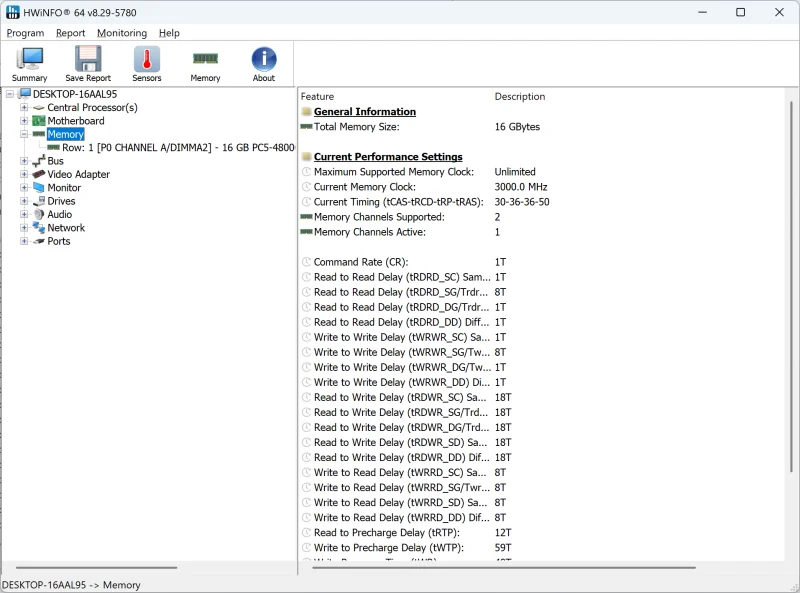
Task: Collapse the Memory tree node
Action: point(24,134)
